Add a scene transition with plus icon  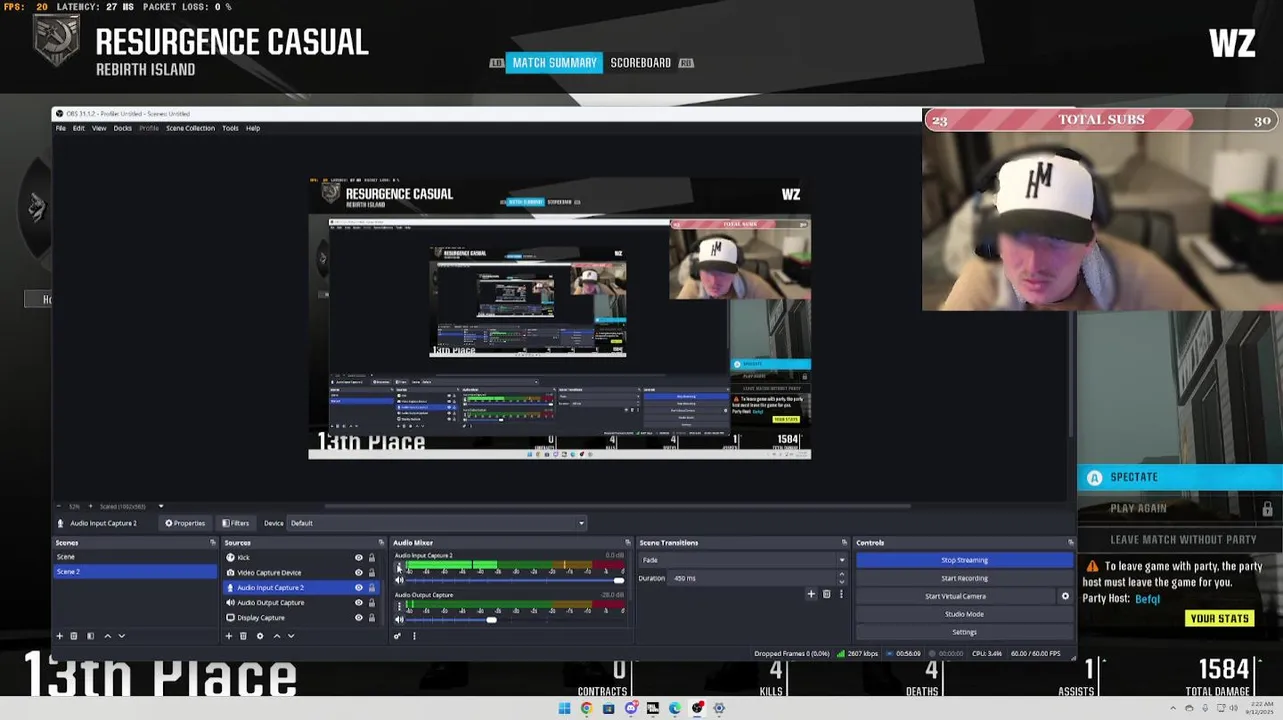pos(811,594)
